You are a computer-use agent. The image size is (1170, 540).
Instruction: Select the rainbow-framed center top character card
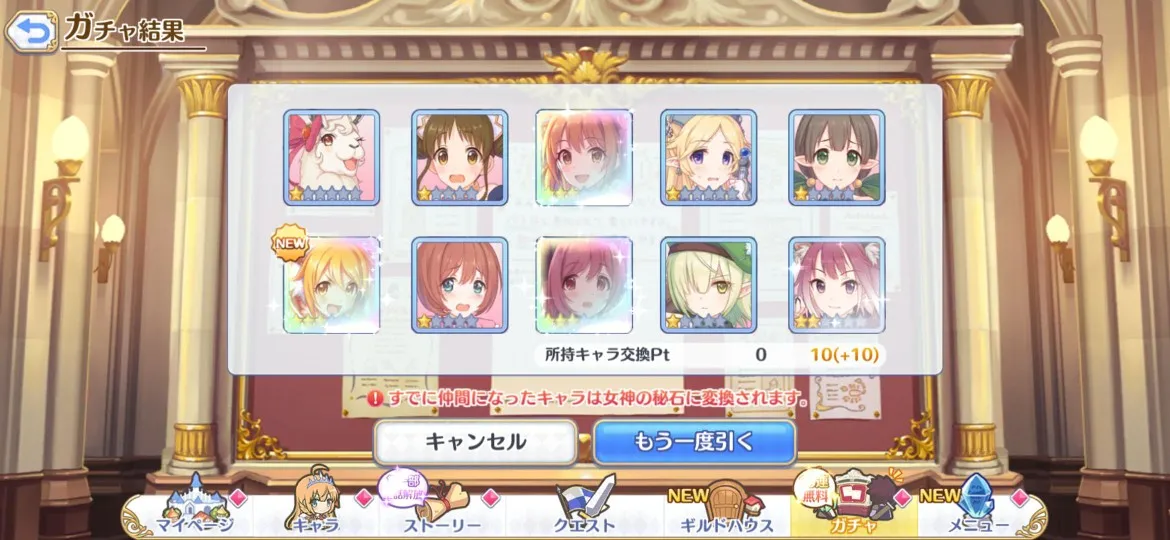pyautogui.click(x=584, y=157)
